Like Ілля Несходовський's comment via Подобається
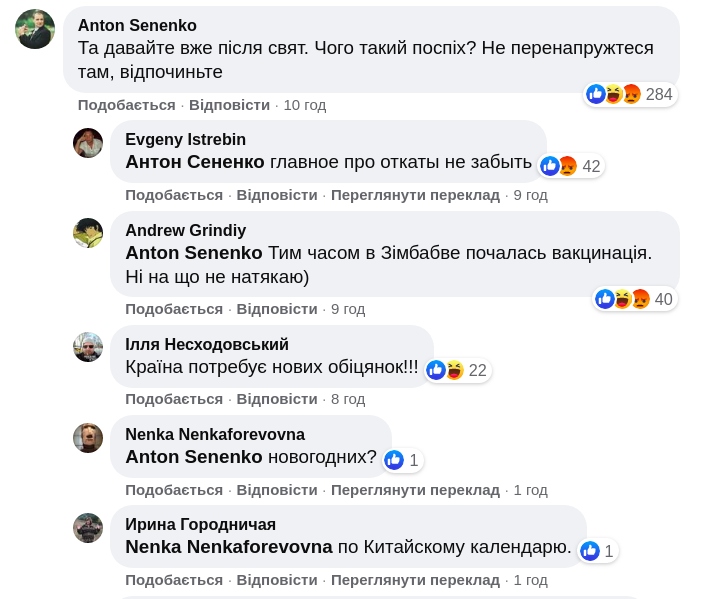Viewport: 711px width, 599px height. 174,399
